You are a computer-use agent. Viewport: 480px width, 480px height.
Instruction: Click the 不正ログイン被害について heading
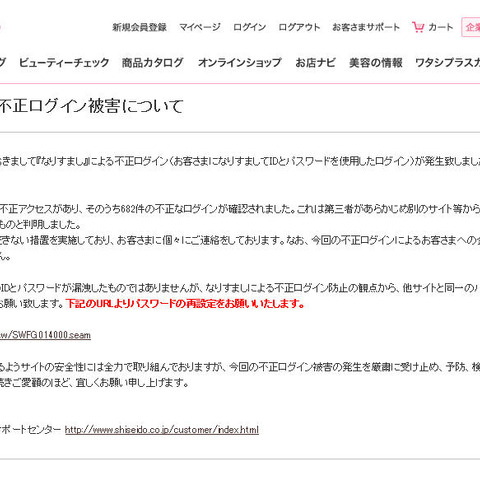tap(91, 106)
